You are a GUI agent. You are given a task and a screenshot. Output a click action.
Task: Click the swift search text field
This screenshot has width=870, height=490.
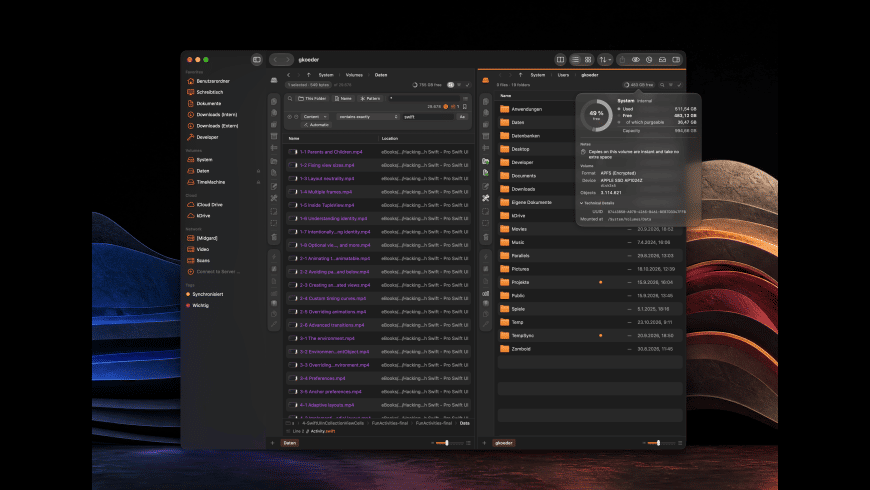coord(428,117)
